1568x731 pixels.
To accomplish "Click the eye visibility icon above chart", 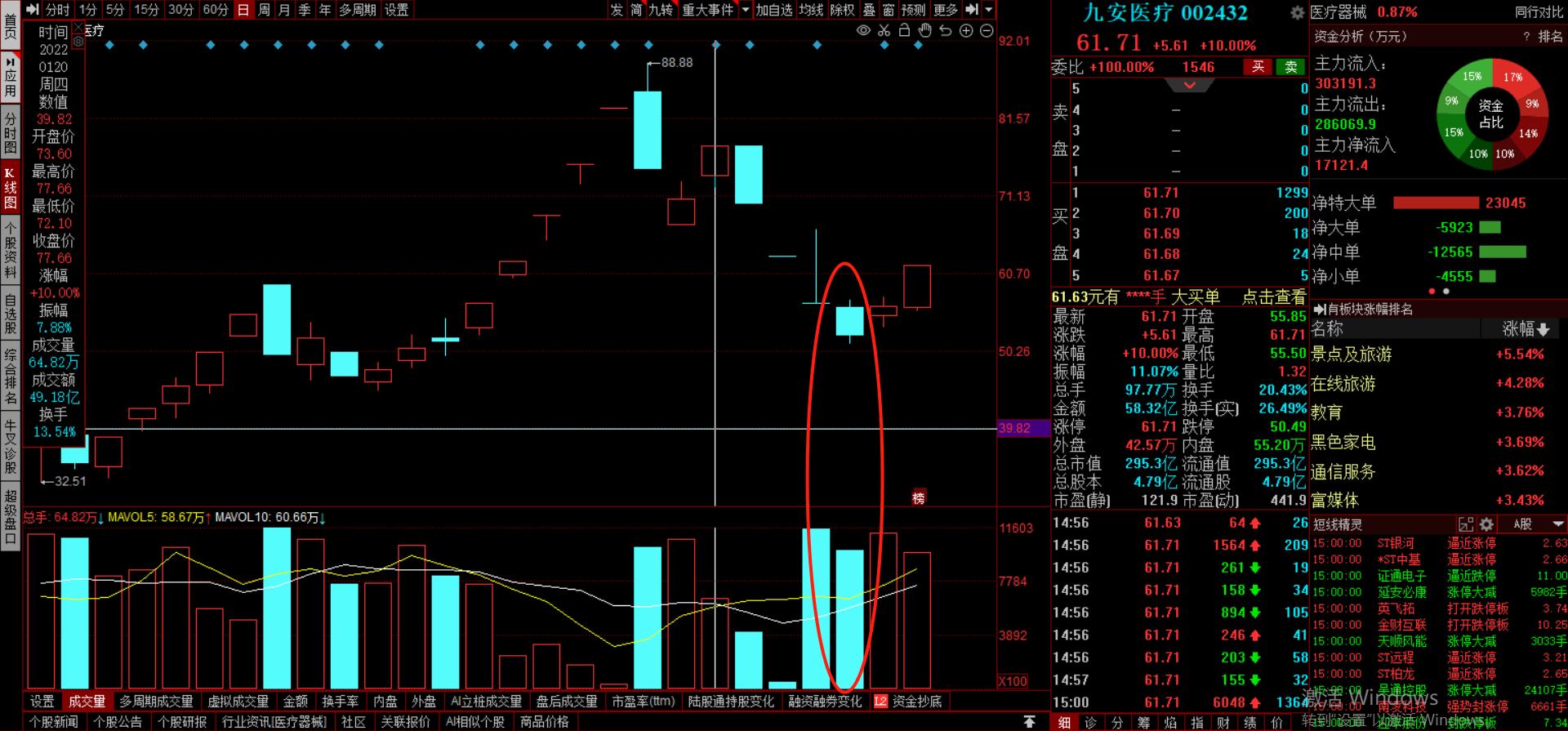I will pyautogui.click(x=863, y=31).
